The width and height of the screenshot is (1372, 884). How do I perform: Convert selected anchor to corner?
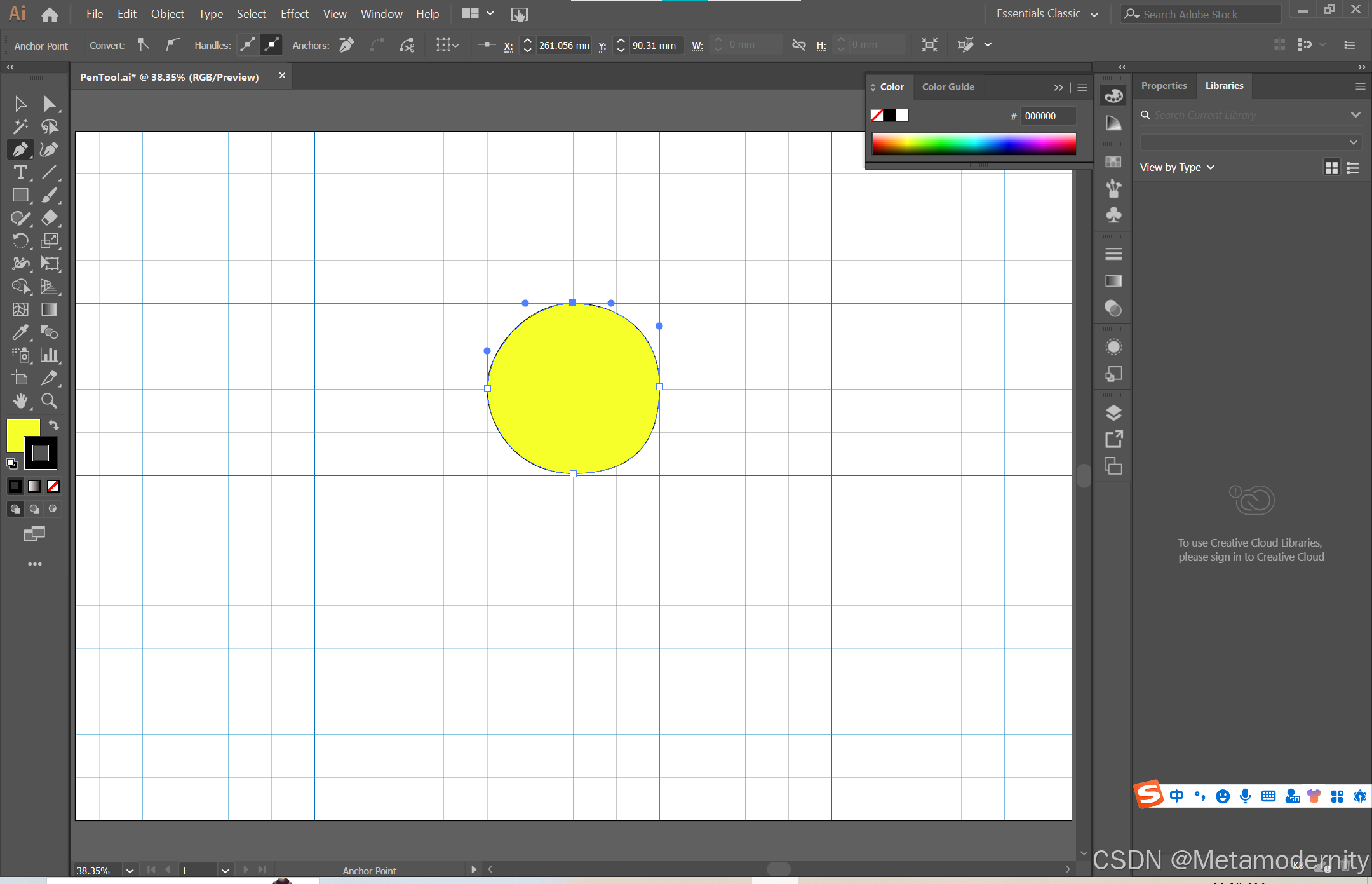pos(144,45)
